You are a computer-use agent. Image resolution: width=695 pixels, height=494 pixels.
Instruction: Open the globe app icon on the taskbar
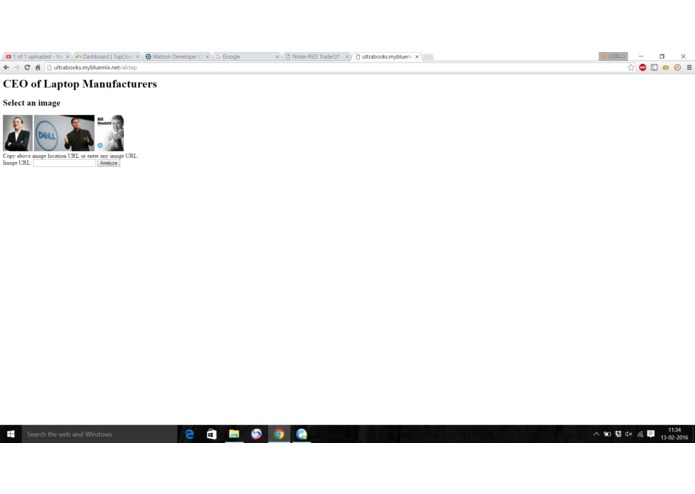301,434
